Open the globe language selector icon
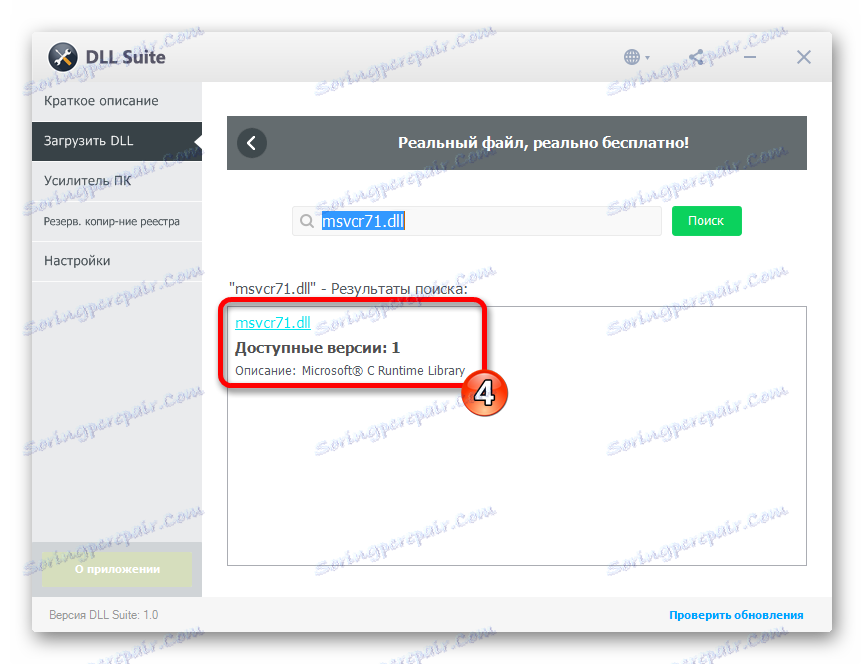 pos(632,57)
